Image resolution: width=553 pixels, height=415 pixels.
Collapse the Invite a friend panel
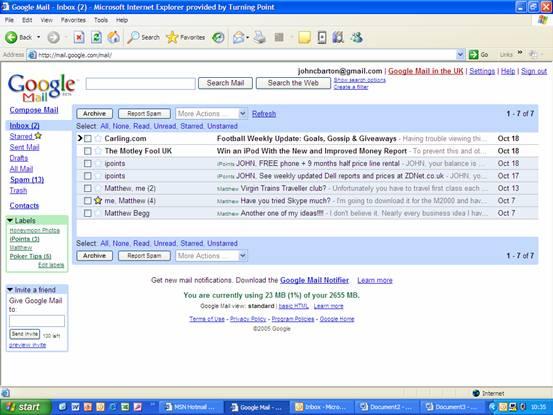(10, 289)
